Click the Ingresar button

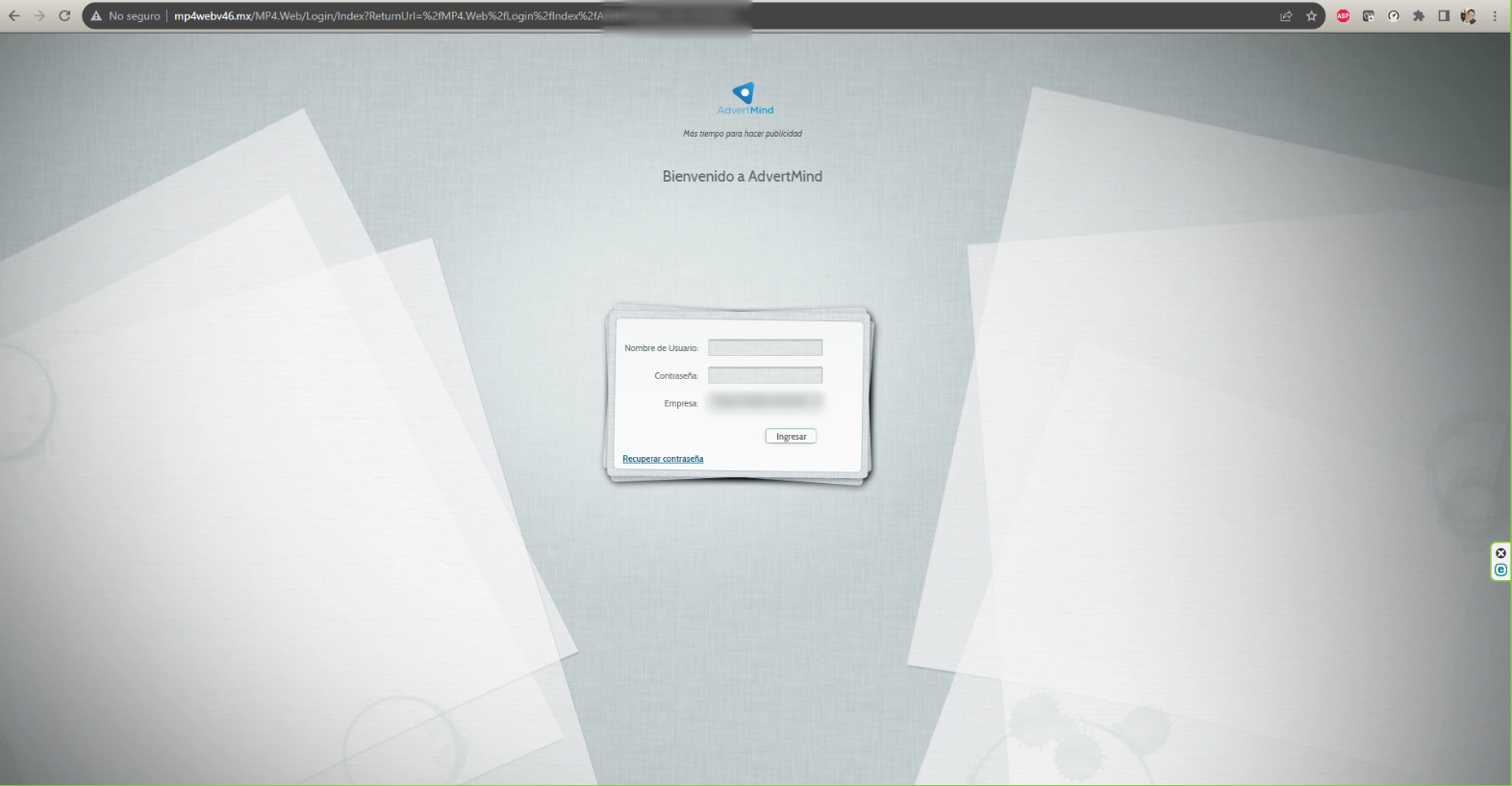(x=791, y=436)
